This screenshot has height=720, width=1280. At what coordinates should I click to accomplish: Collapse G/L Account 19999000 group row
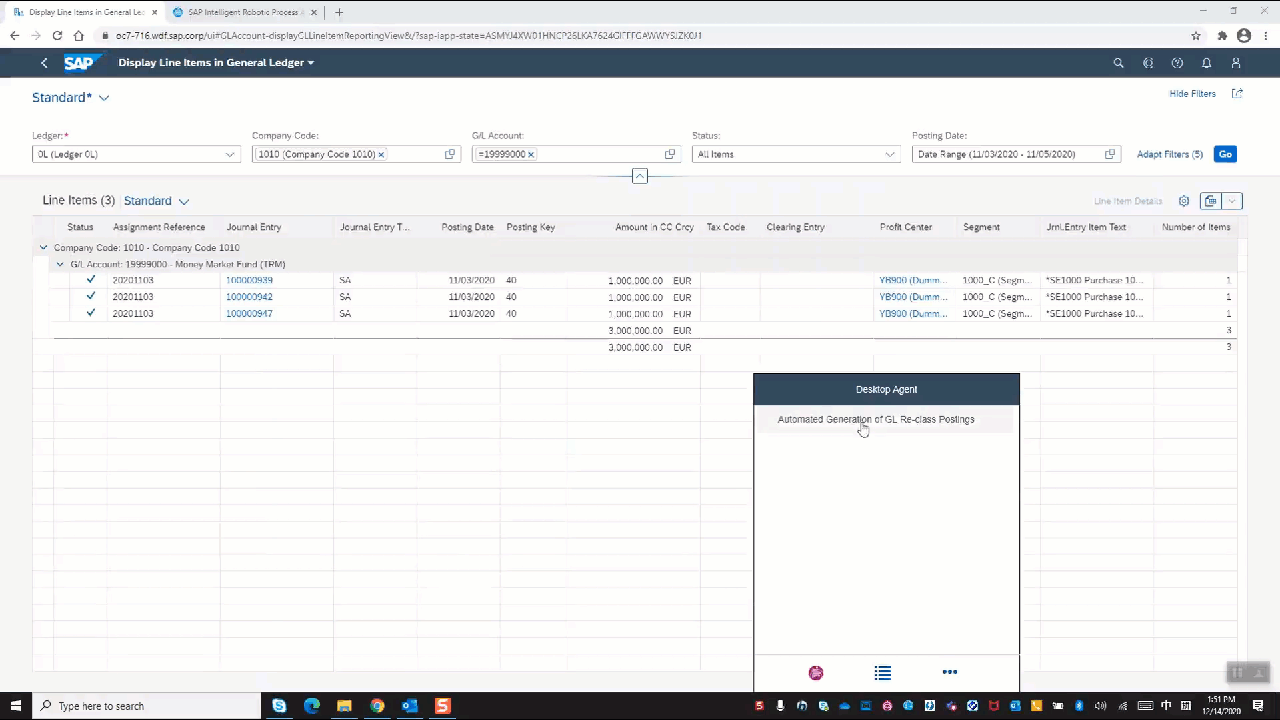(60, 265)
